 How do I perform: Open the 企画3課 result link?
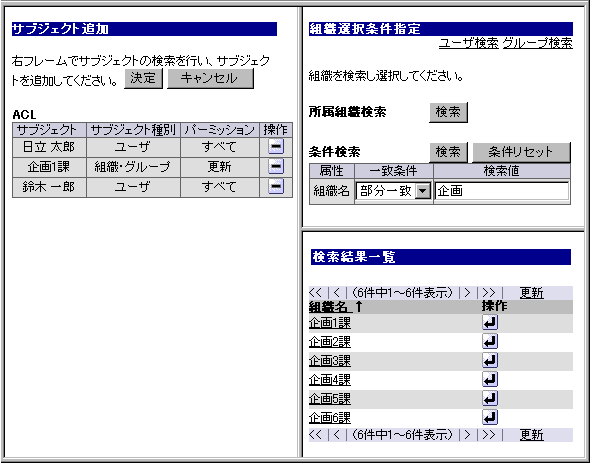click(330, 361)
